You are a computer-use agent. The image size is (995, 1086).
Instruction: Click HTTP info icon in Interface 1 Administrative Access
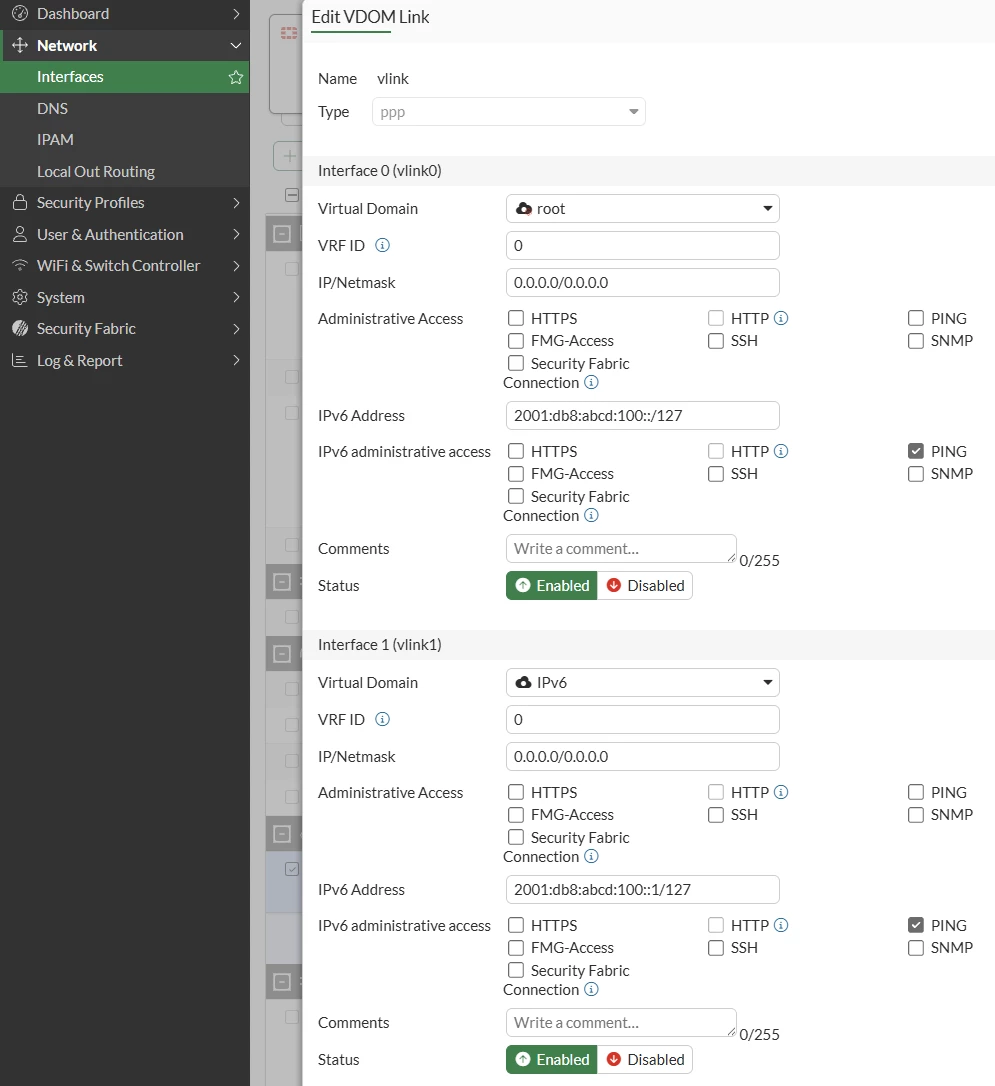click(x=781, y=792)
